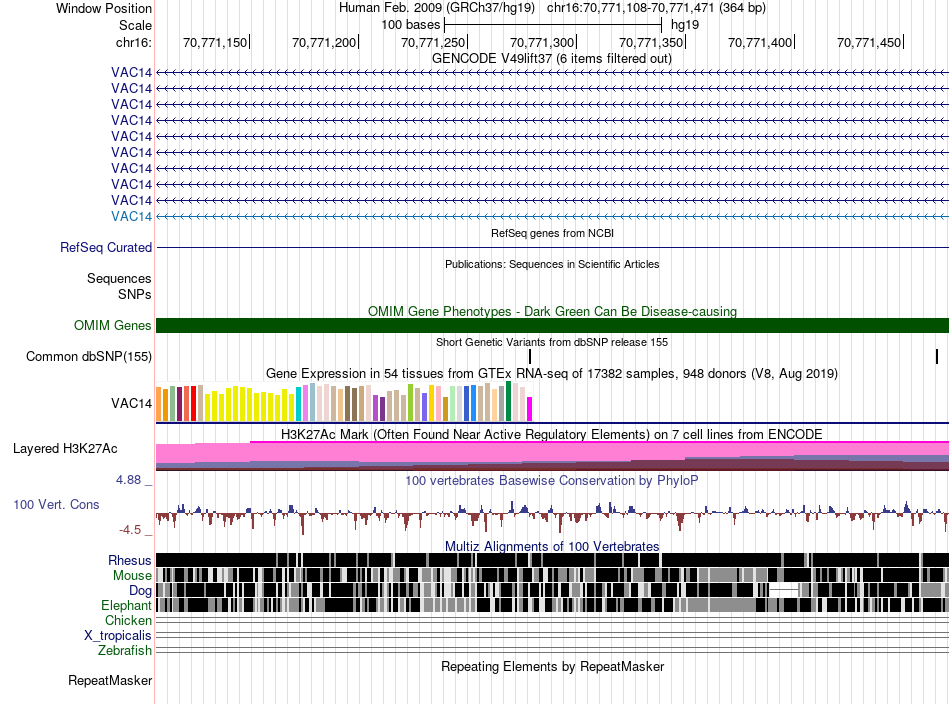Click hg19 text beside the scale bar
950x704 pixels.
[x=685, y=25]
